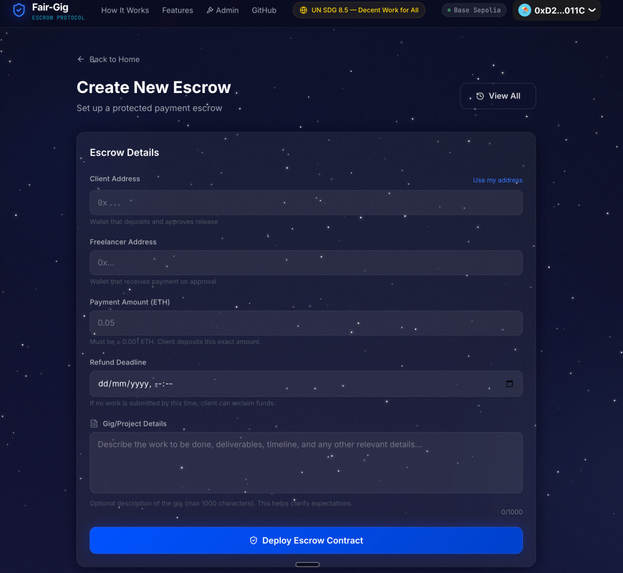Click the shield icon in Deploy button
This screenshot has height=573, width=623.
click(x=253, y=540)
